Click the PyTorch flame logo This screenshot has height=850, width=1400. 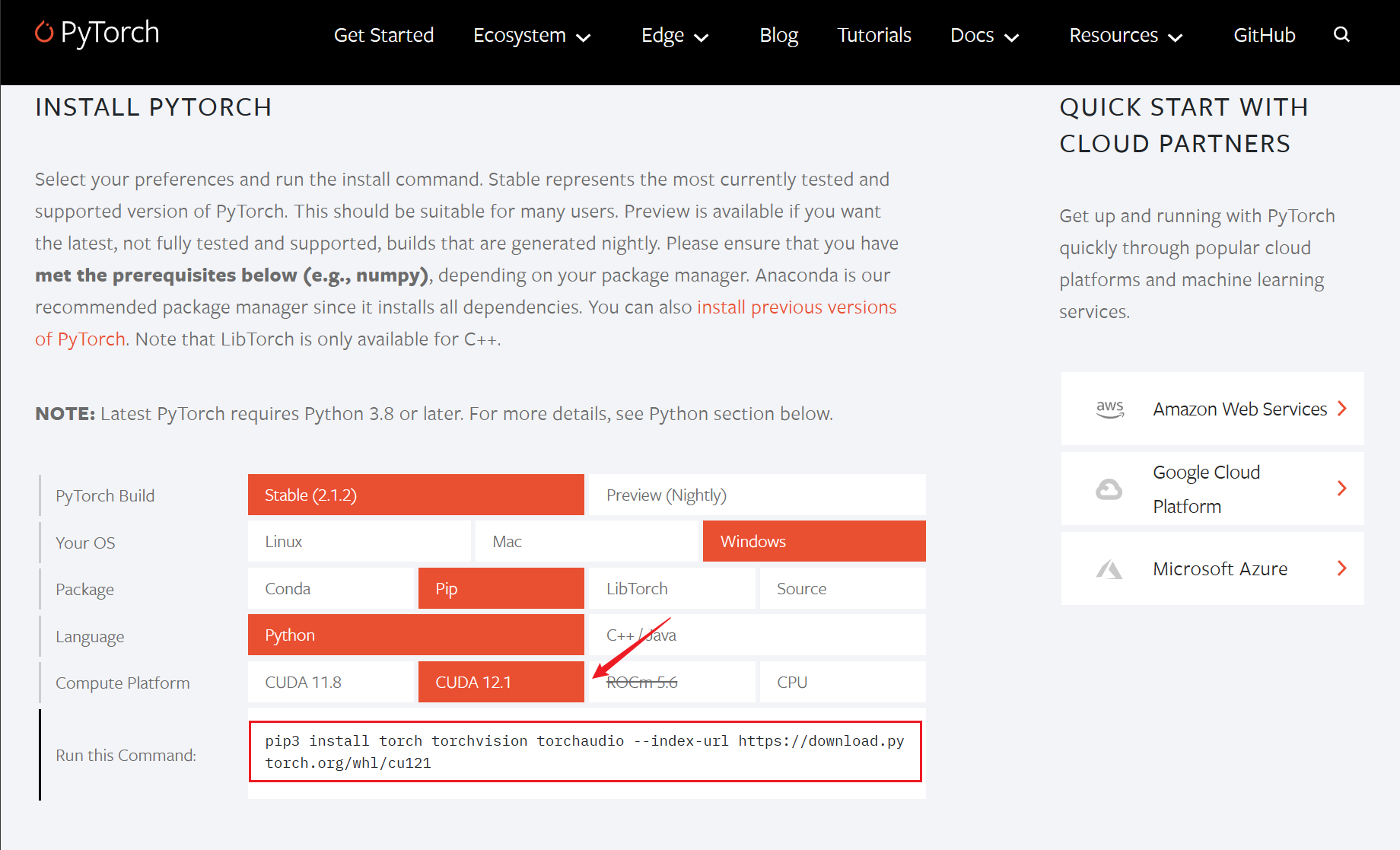tap(44, 32)
